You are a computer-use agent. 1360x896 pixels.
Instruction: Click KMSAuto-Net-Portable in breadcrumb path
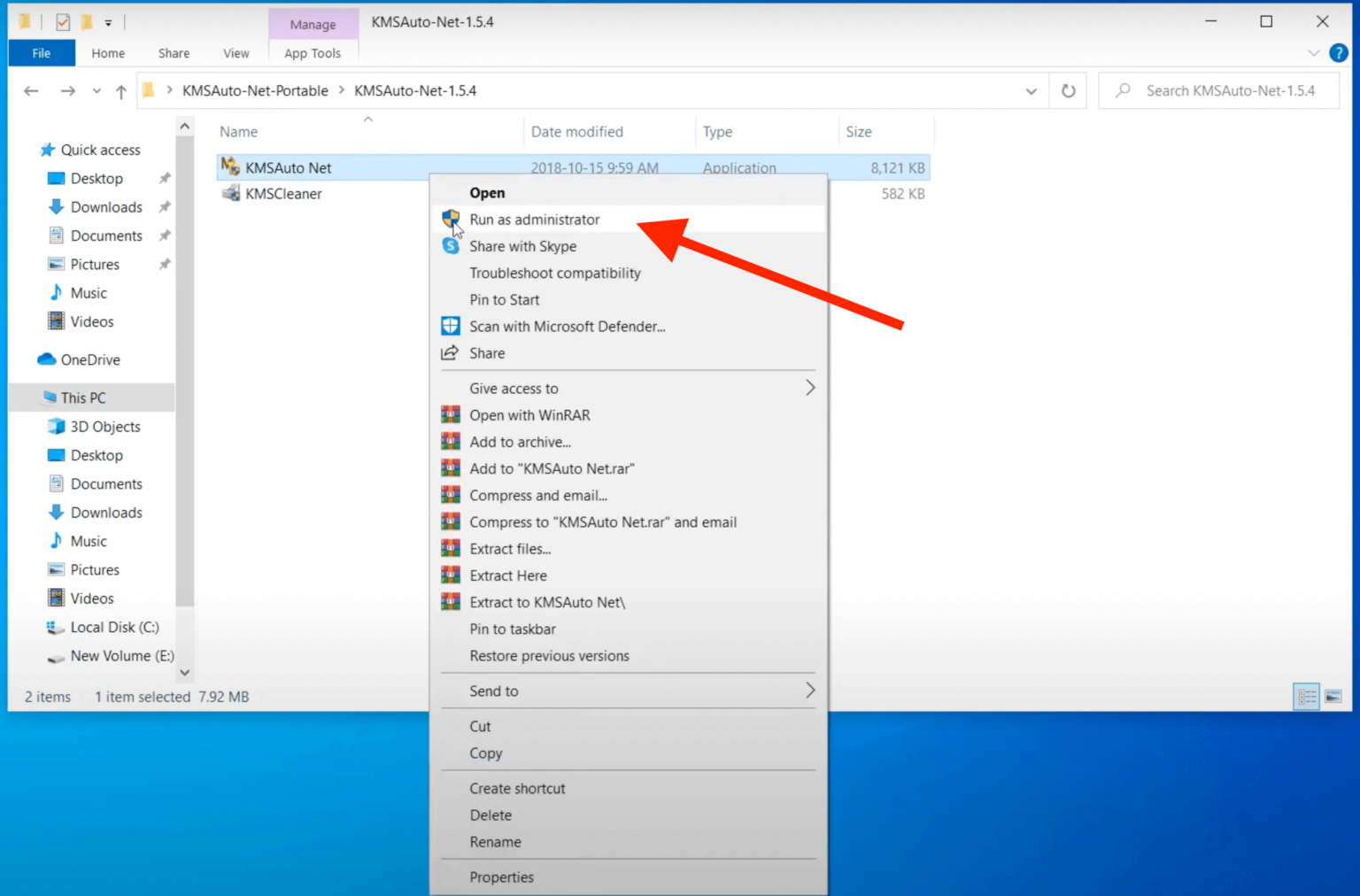point(255,90)
